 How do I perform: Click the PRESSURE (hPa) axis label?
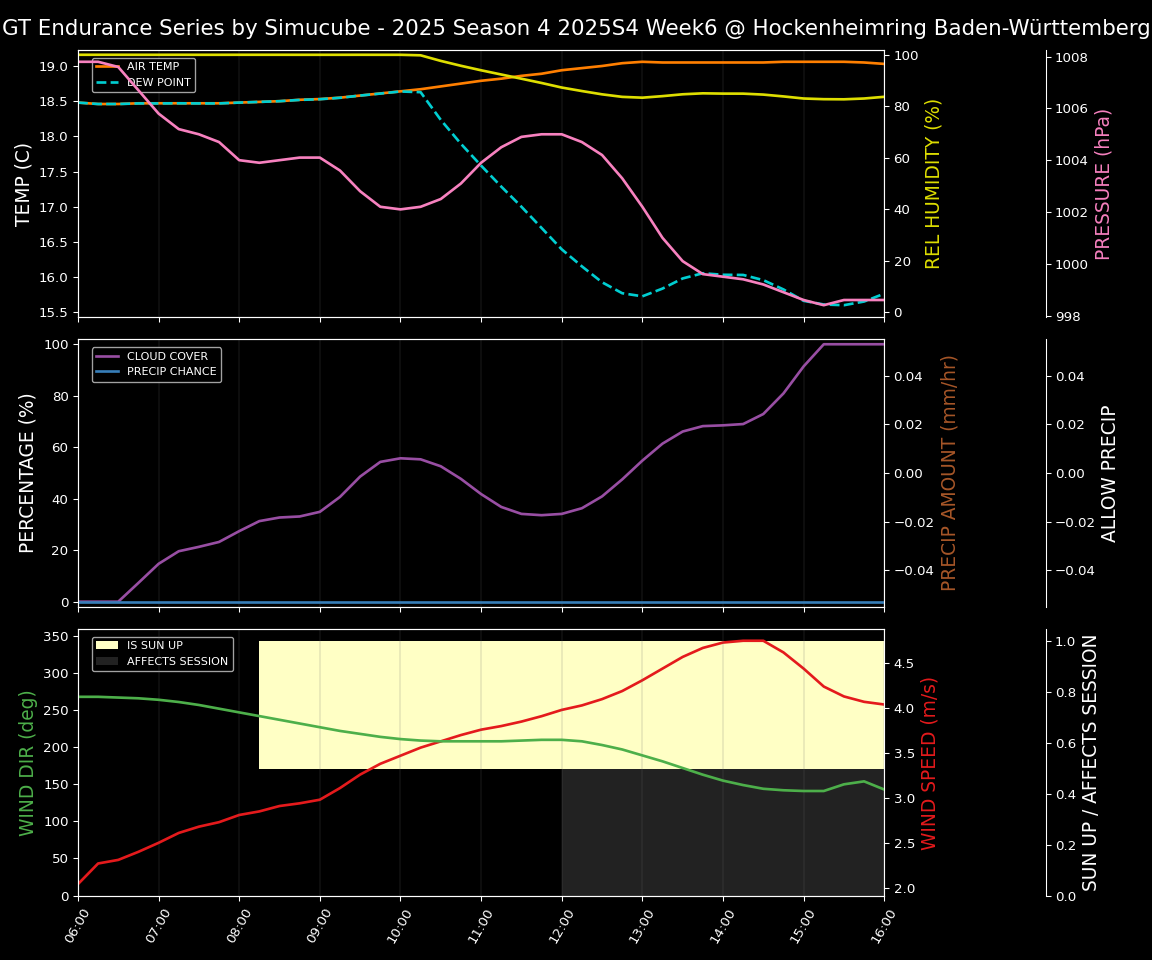(1103, 184)
